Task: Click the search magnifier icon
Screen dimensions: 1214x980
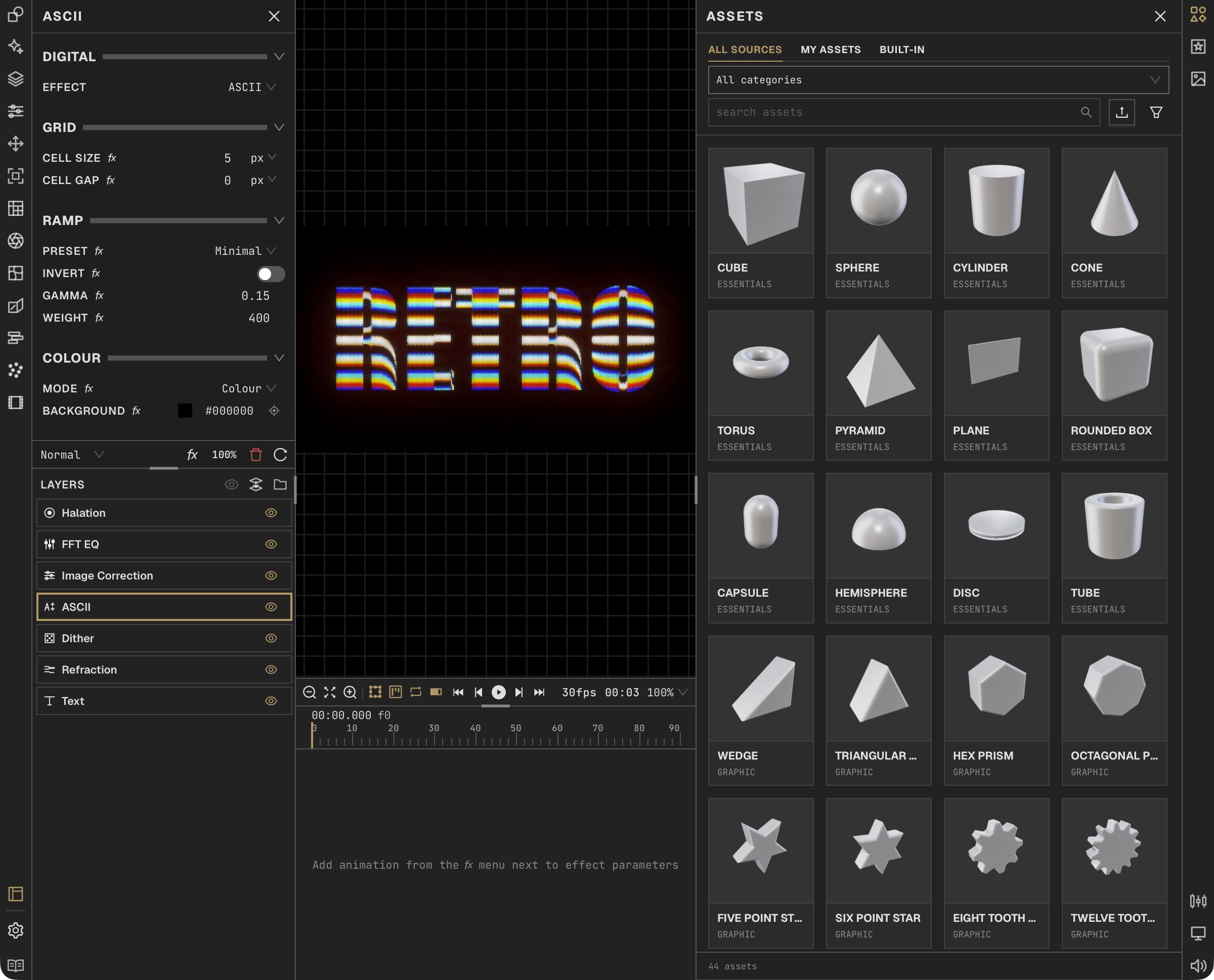Action: [1086, 112]
